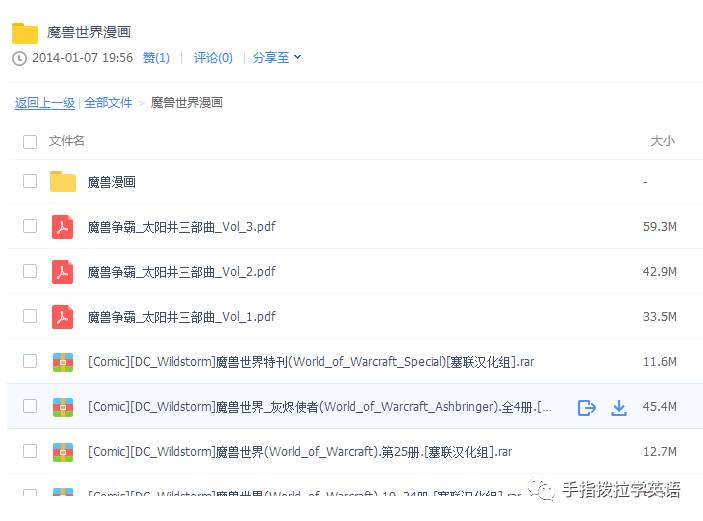The width and height of the screenshot is (703, 521).
Task: Open file 魔兽争霸_太阳井三部曲_Vol_1.pdf
Action: [x=182, y=317]
